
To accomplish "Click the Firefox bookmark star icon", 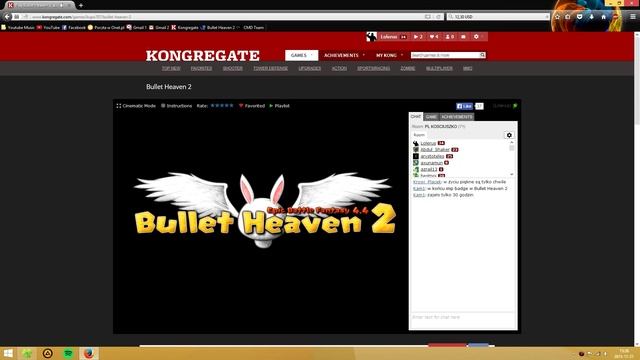I will pos(557,17).
